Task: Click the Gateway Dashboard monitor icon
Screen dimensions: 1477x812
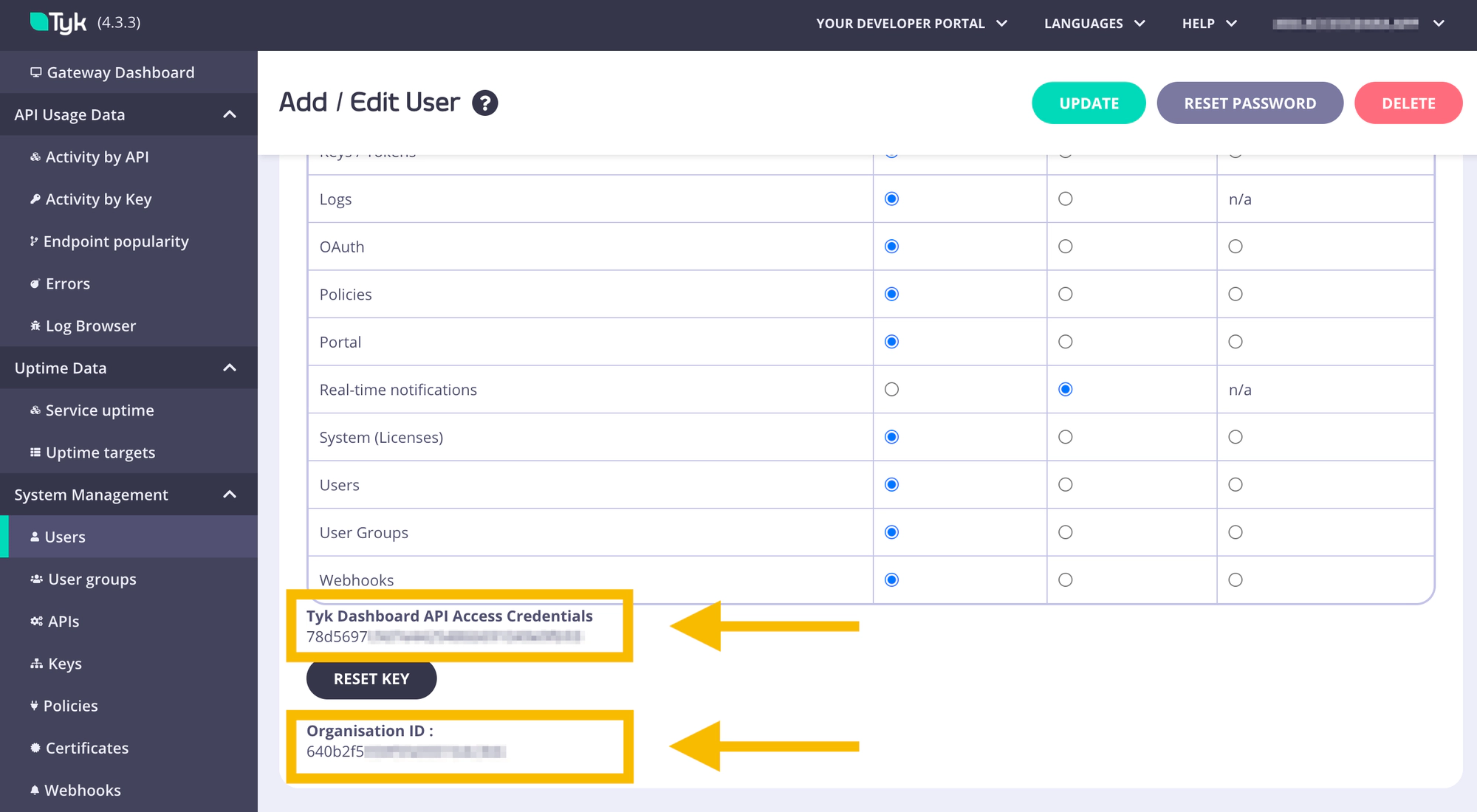Action: [x=35, y=72]
